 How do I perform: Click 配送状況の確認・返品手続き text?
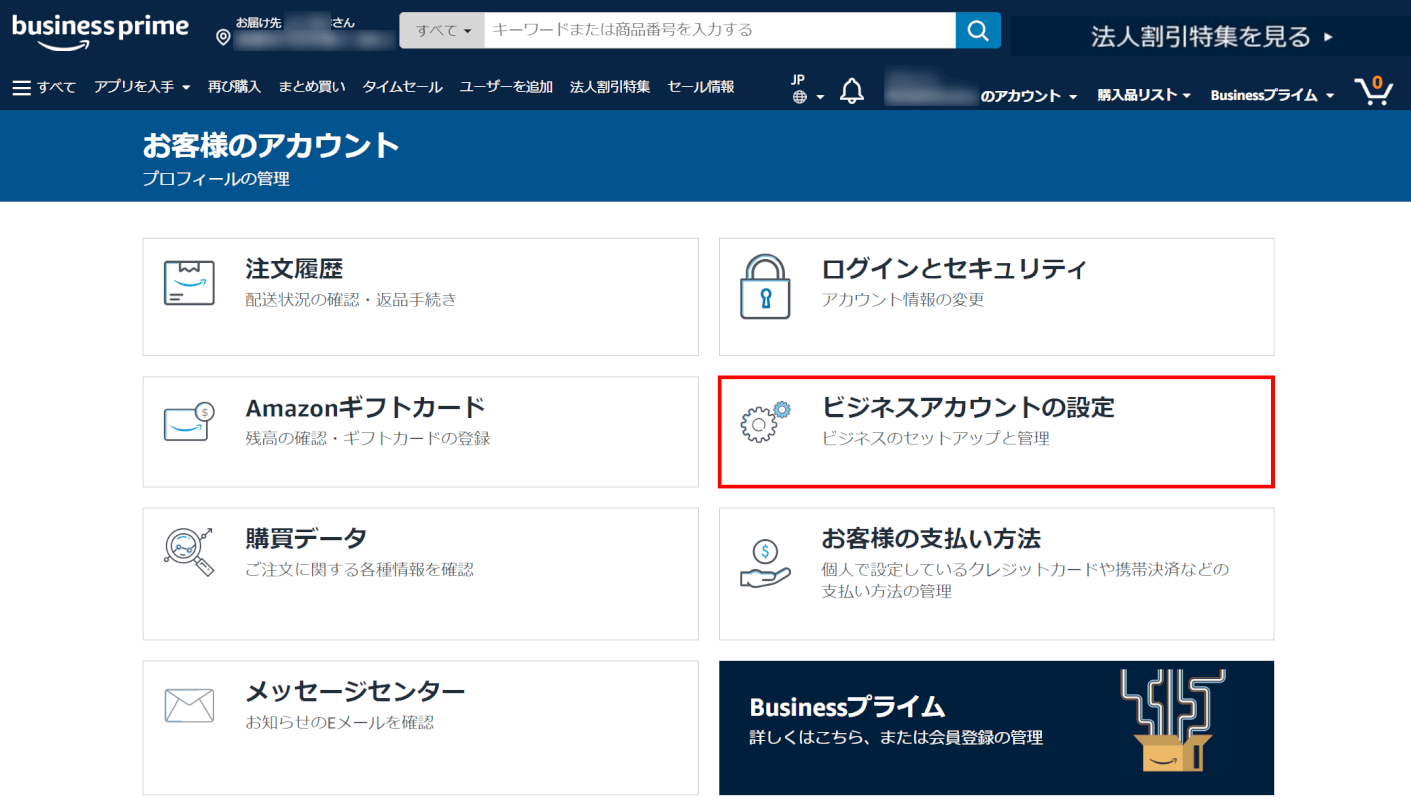coord(351,299)
